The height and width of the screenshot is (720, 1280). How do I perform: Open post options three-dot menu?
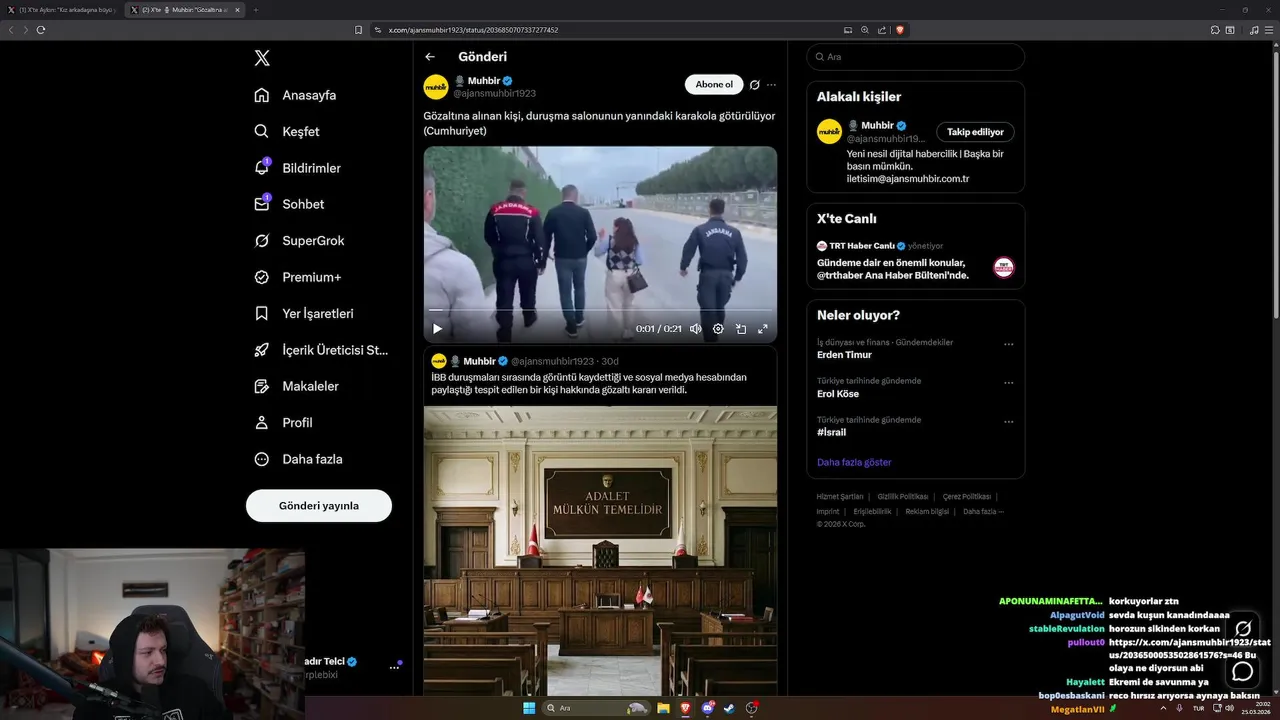[x=771, y=85]
